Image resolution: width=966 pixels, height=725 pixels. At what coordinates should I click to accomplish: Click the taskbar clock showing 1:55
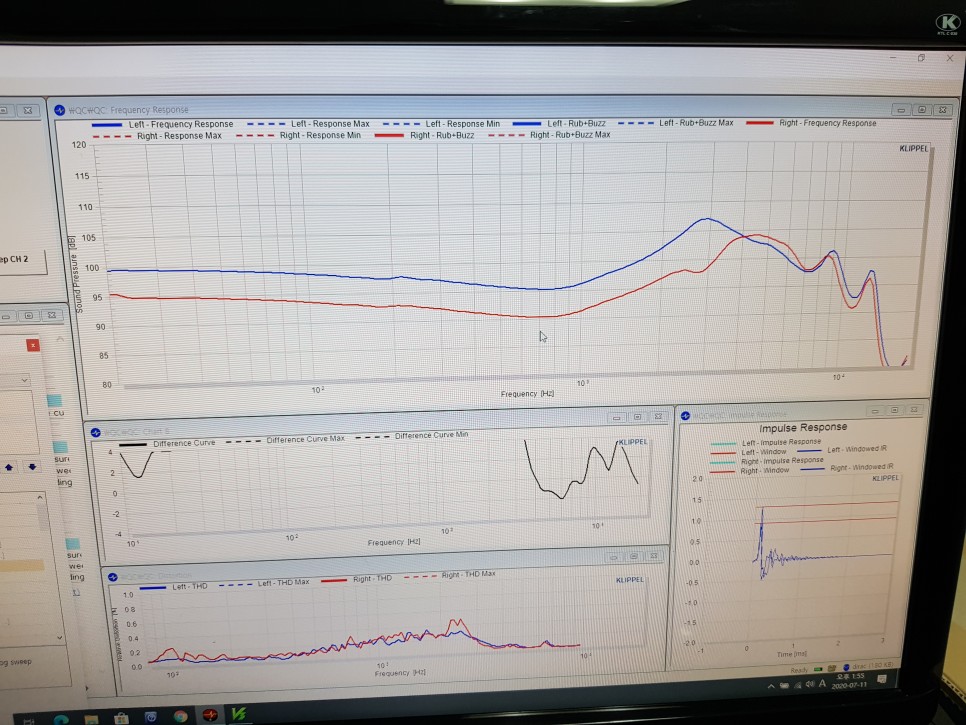[850, 680]
